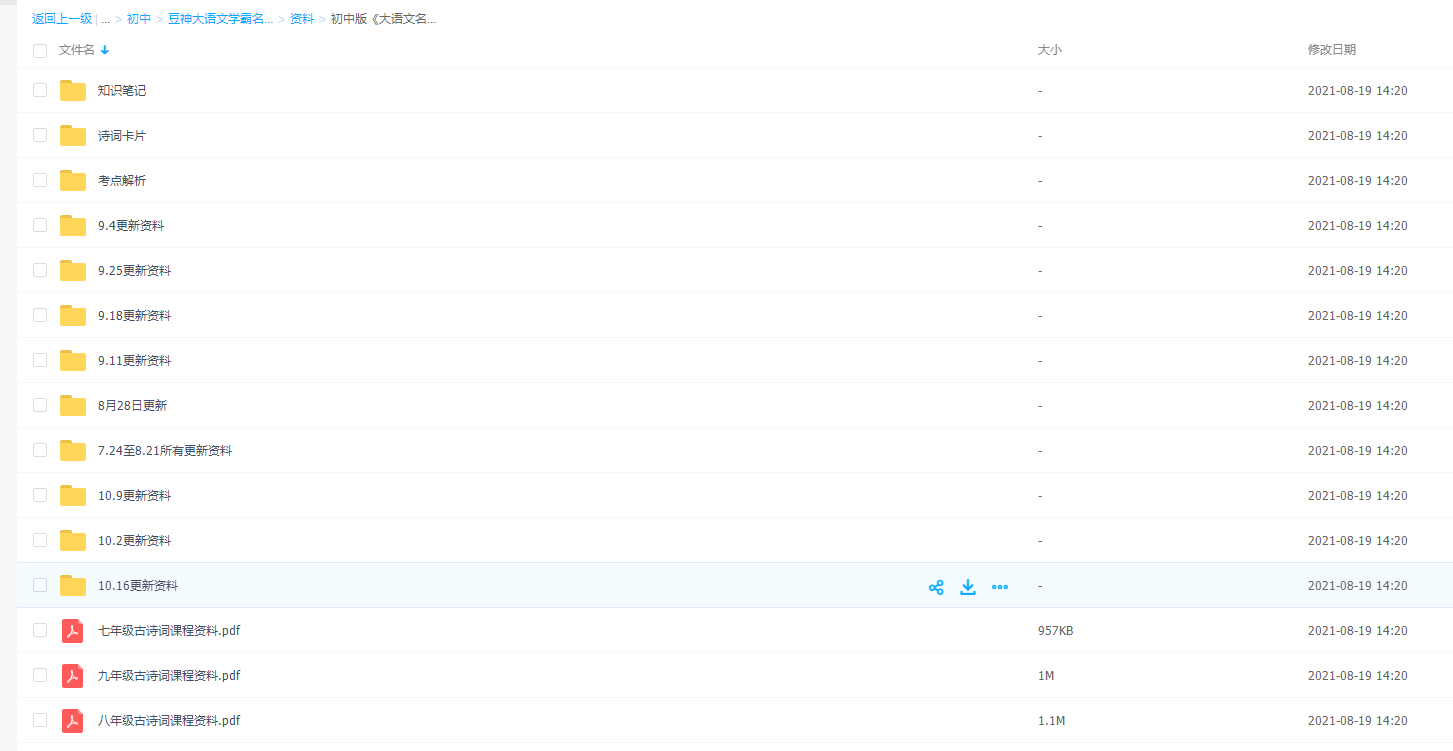Click the share icon on 10.16更新资料 row
The height and width of the screenshot is (751, 1453).
point(936,587)
